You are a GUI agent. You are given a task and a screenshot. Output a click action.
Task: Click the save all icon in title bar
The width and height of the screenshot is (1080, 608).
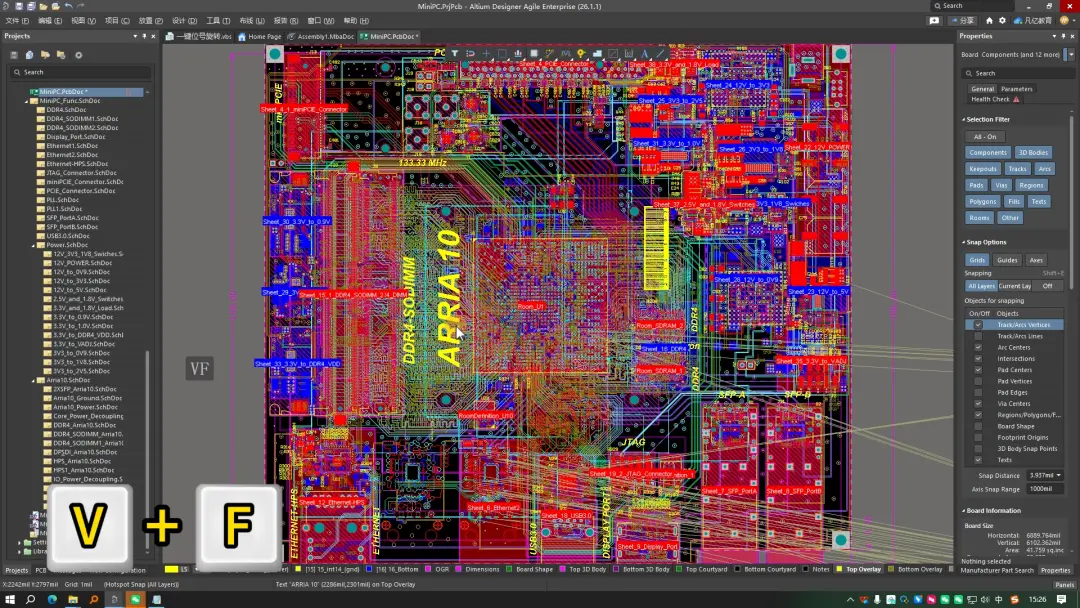(31, 6)
